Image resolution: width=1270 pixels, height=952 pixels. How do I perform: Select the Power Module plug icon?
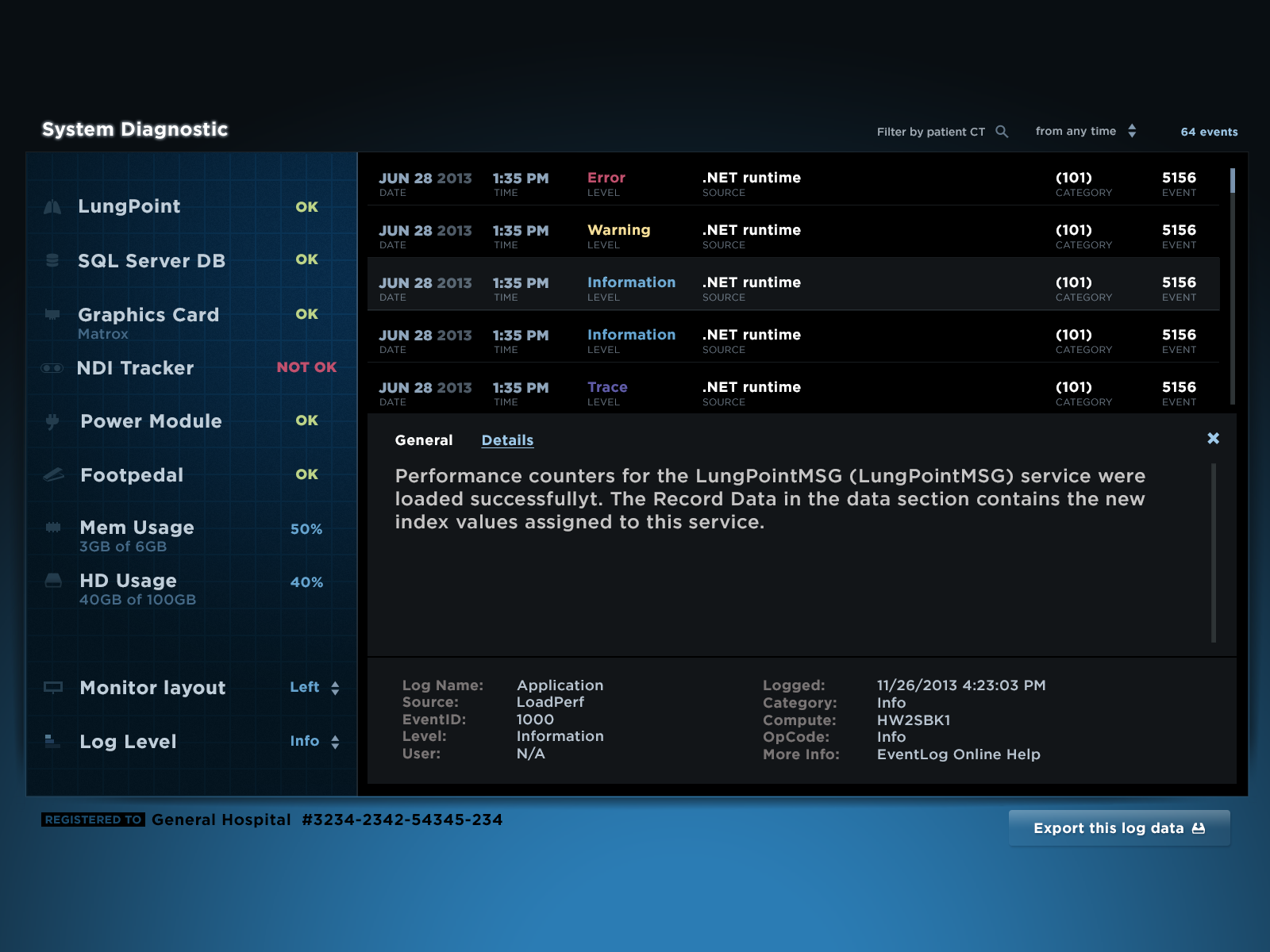click(52, 421)
